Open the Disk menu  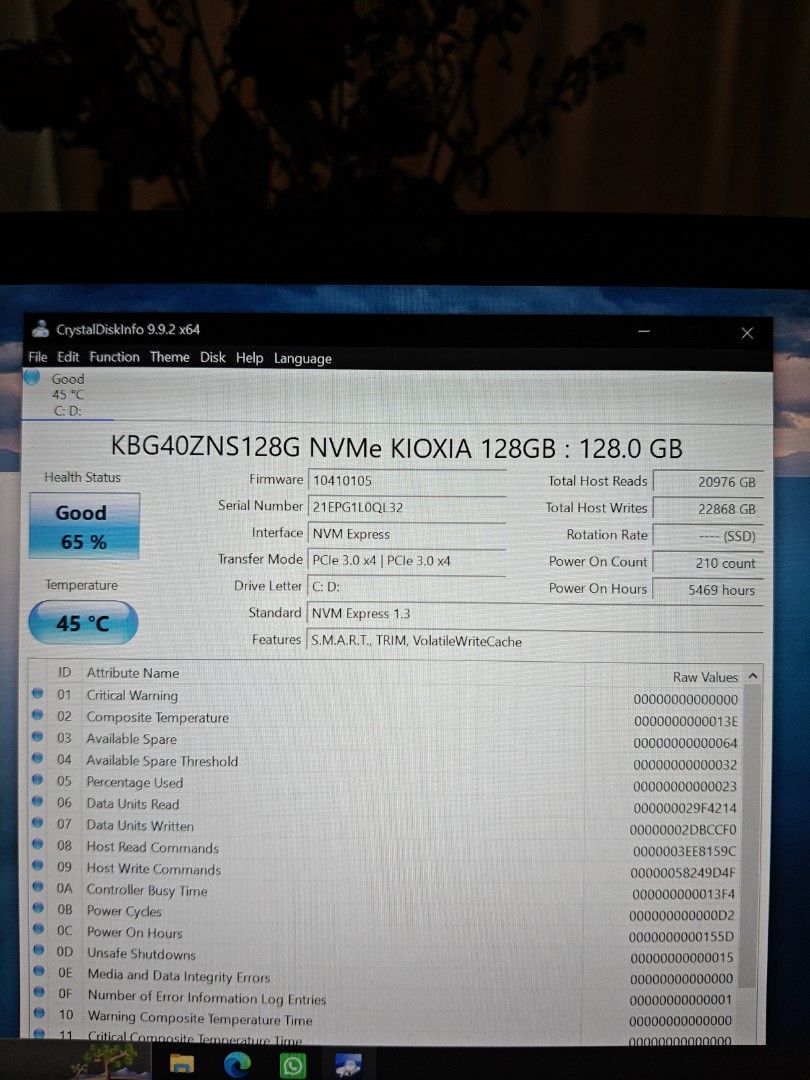click(x=213, y=357)
